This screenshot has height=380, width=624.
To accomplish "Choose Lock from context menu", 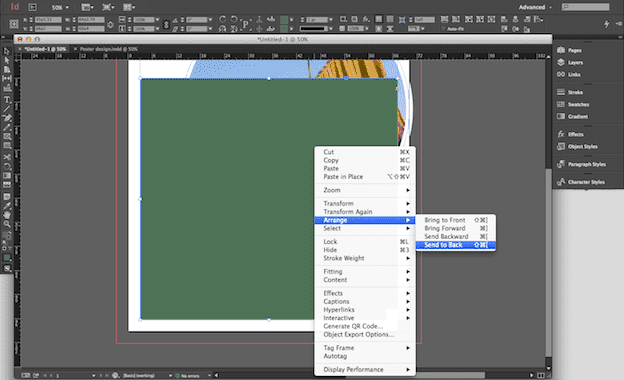I will [365, 242].
